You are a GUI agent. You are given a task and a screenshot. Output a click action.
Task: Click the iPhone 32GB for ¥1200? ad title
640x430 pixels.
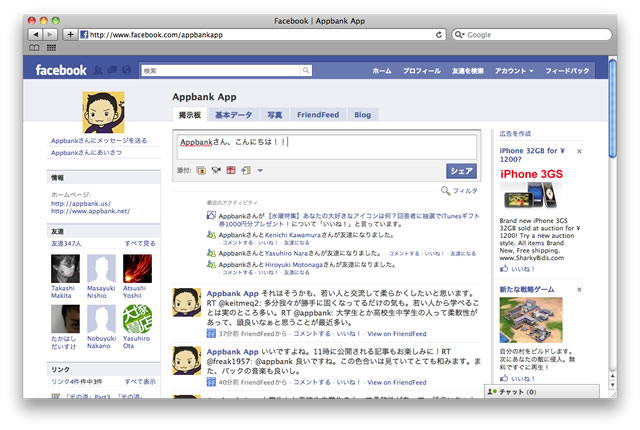click(532, 155)
